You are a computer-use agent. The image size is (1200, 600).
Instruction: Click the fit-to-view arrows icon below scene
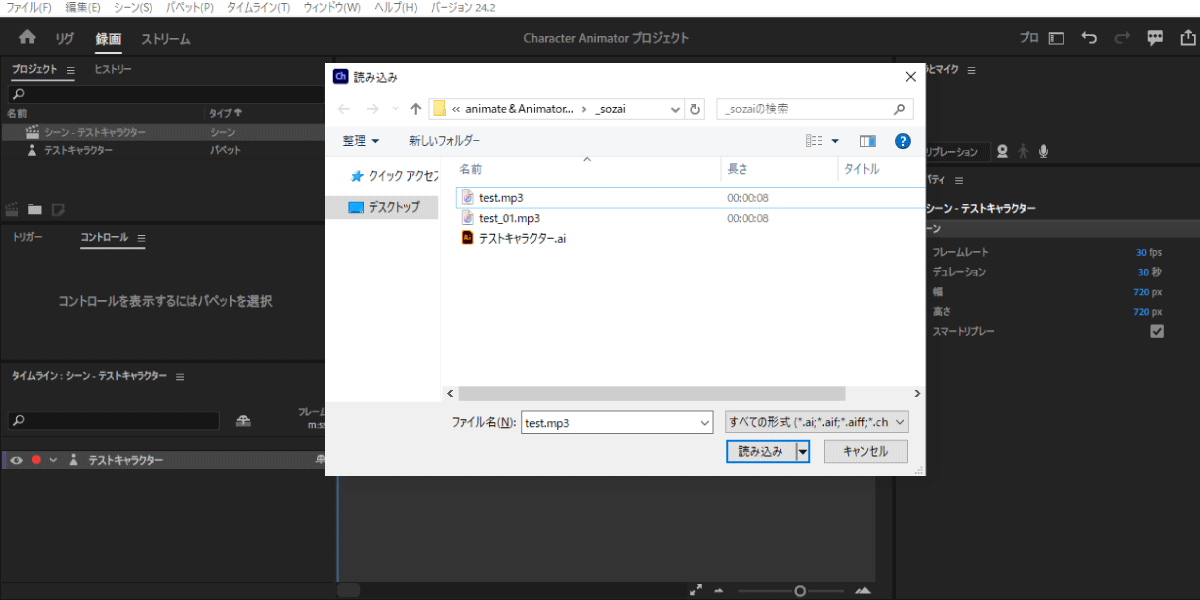click(696, 591)
